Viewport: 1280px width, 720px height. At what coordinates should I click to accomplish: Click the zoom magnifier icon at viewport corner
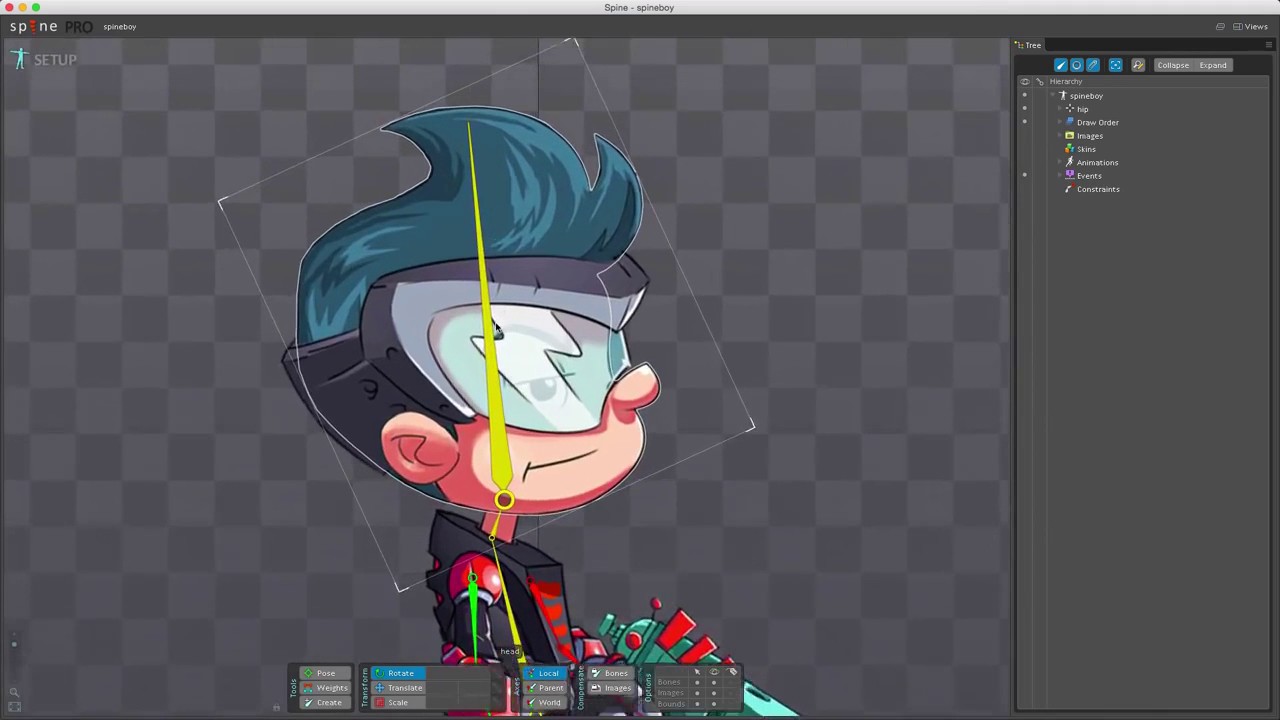(14, 692)
